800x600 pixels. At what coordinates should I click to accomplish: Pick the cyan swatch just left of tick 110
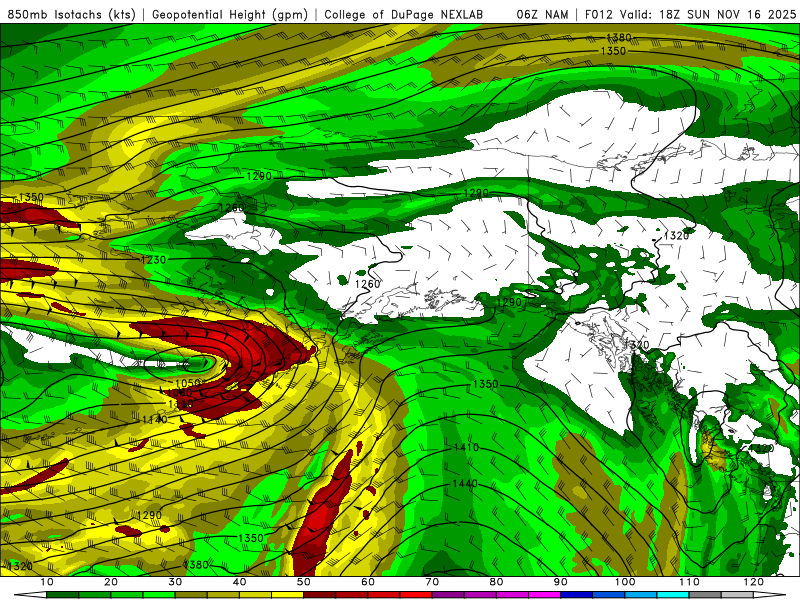pos(673,595)
